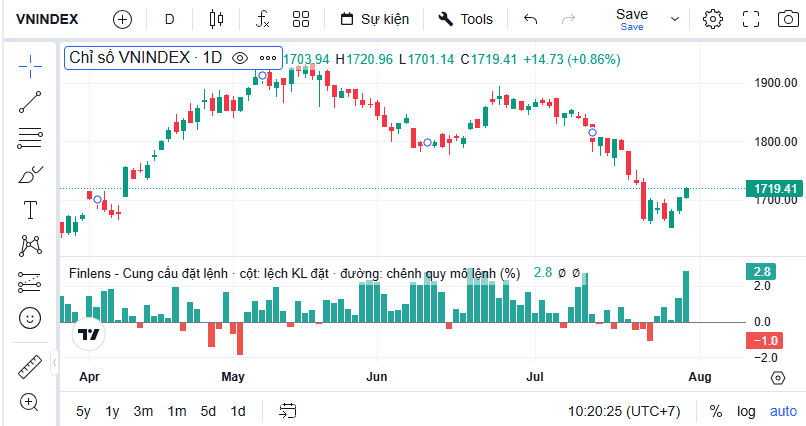This screenshot has width=806, height=426.
Task: Select the trend line drawing tool
Action: click(30, 102)
